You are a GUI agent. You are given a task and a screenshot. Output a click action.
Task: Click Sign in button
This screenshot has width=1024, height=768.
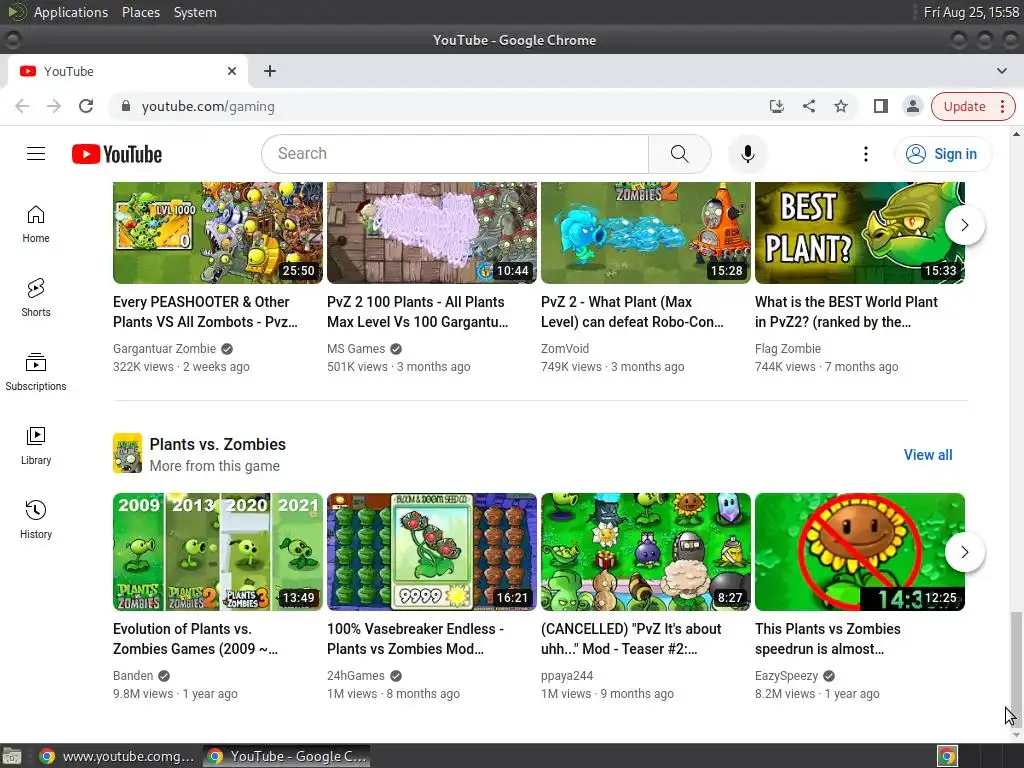(943, 154)
